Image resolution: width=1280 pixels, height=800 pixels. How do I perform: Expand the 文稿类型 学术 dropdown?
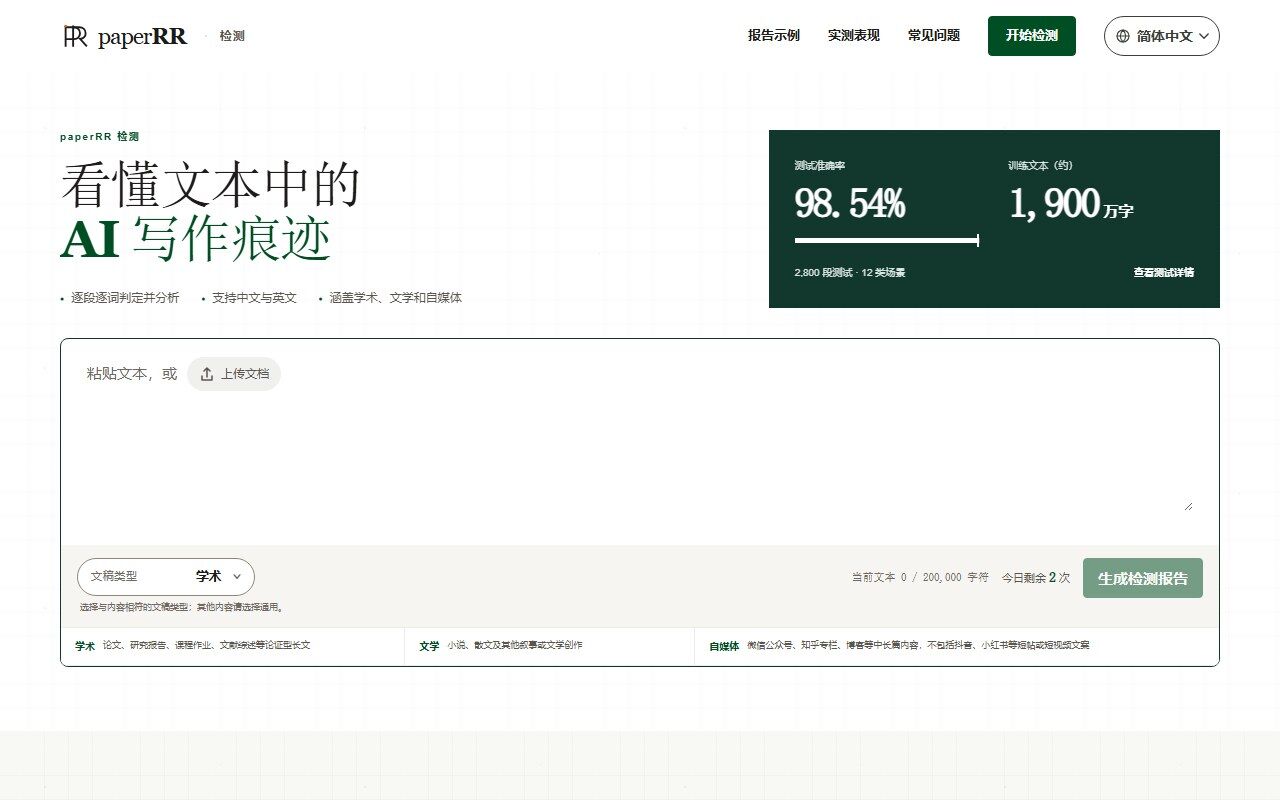[x=166, y=577]
